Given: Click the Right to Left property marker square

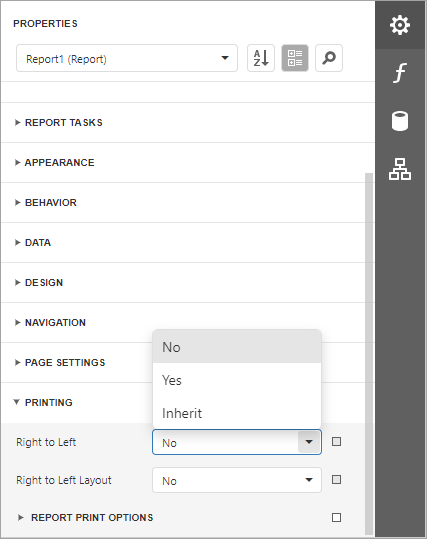Looking at the screenshot, I should [336, 441].
